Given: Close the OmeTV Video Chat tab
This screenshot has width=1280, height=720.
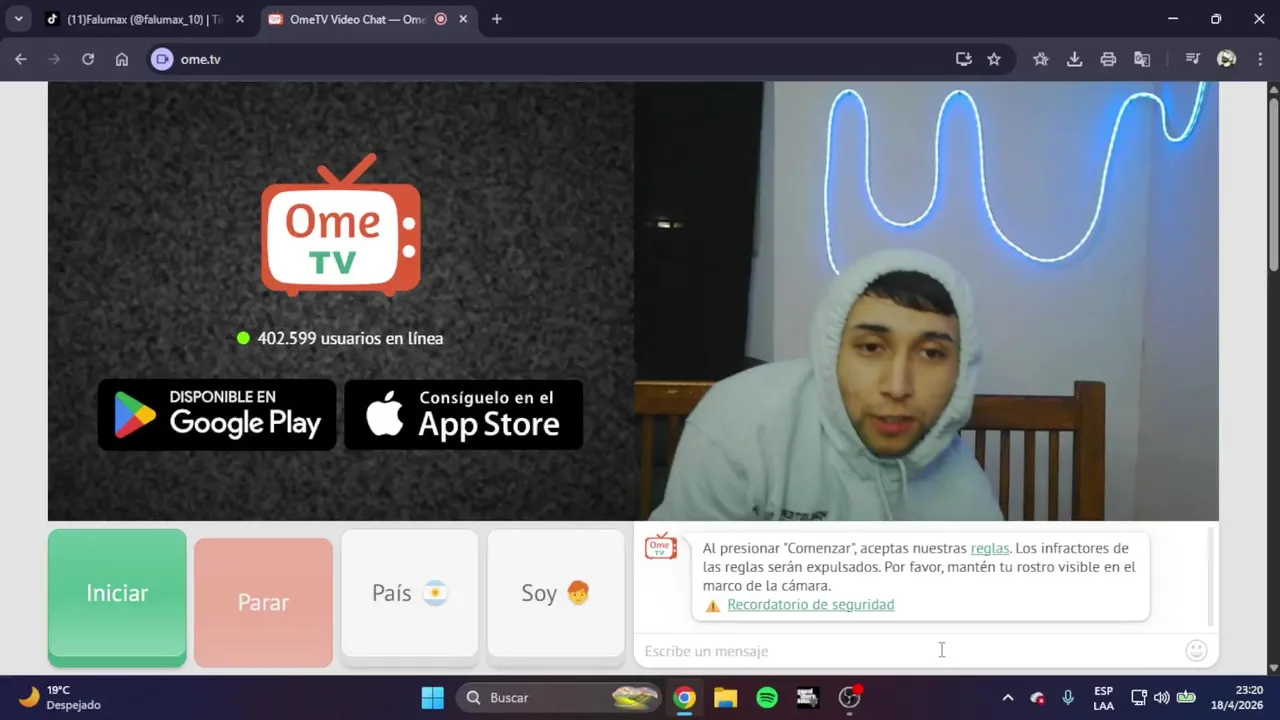Looking at the screenshot, I should 465,19.
